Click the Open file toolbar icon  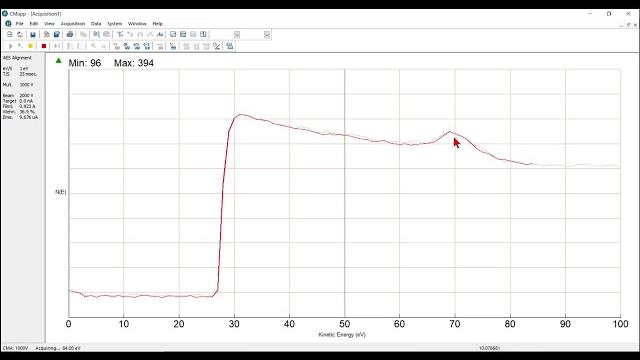click(20, 35)
